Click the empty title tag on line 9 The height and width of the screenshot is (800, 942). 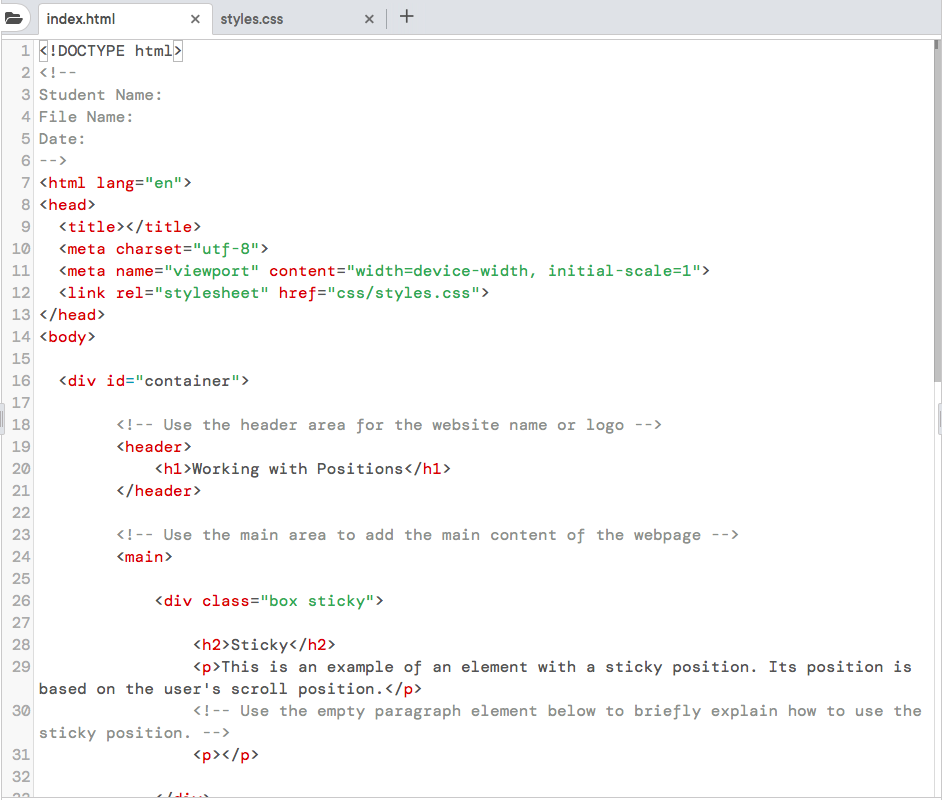coord(130,227)
